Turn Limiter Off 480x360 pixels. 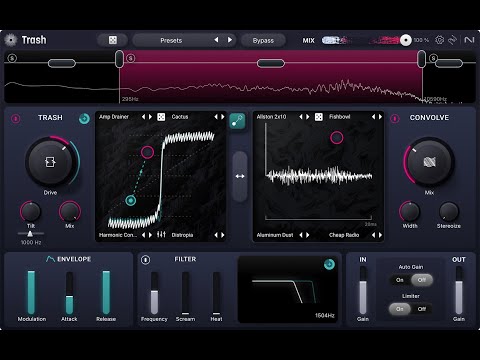(422, 309)
